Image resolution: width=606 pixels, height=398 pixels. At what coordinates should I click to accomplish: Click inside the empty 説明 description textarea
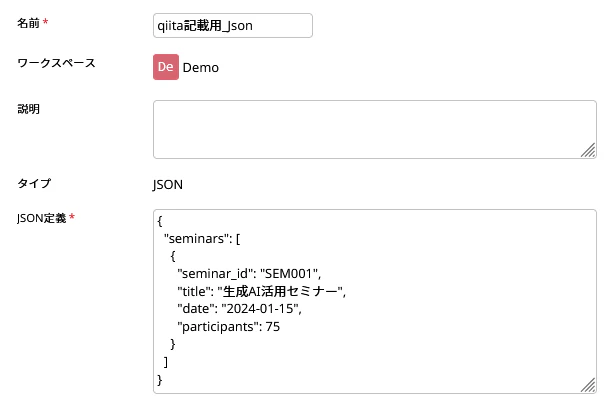(x=374, y=129)
